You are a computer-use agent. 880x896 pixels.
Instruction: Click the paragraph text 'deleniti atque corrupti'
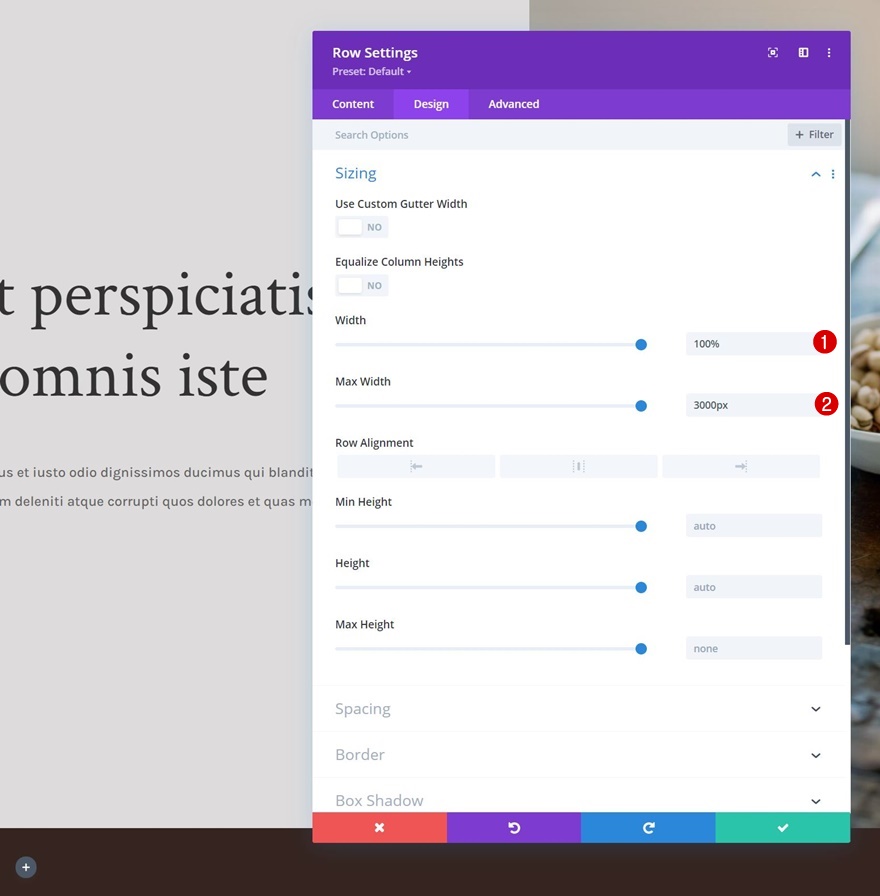pos(86,501)
